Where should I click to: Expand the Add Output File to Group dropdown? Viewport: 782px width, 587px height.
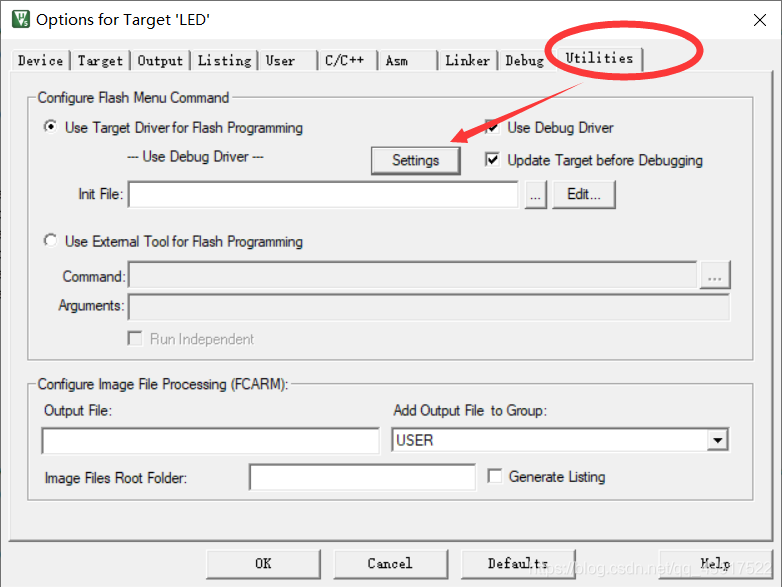point(718,440)
